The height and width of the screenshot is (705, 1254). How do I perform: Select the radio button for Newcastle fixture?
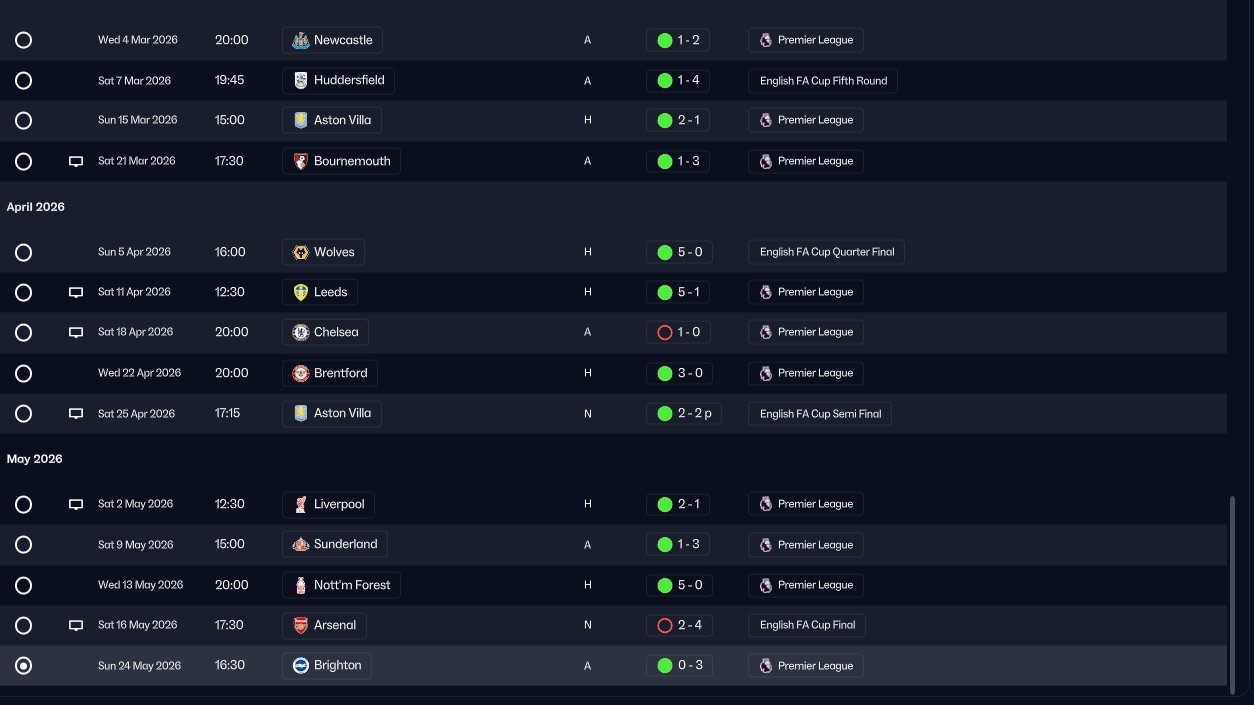click(x=23, y=40)
